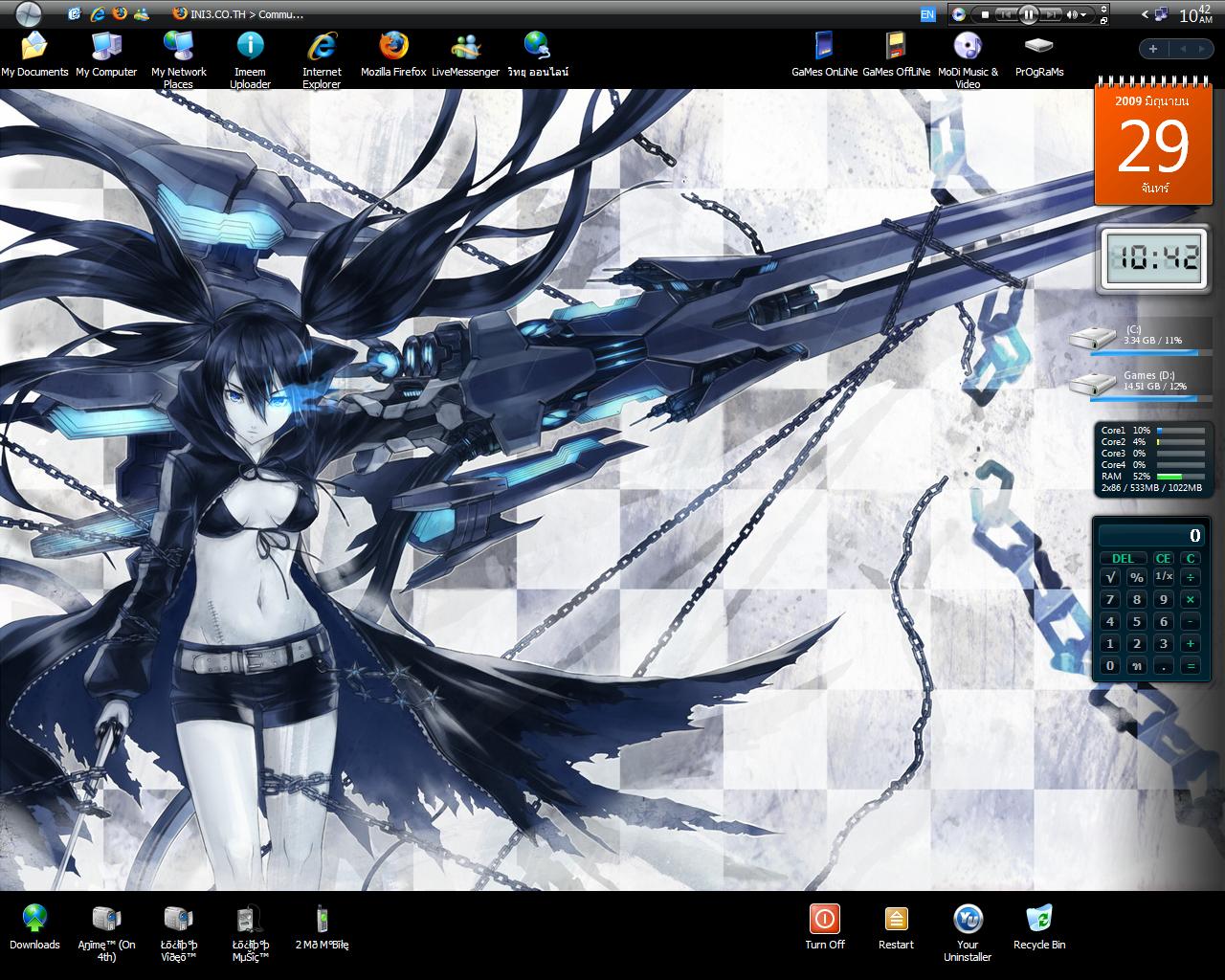The height and width of the screenshot is (980, 1225).
Task: Open the Downloads shortcut icon
Action: (x=34, y=927)
